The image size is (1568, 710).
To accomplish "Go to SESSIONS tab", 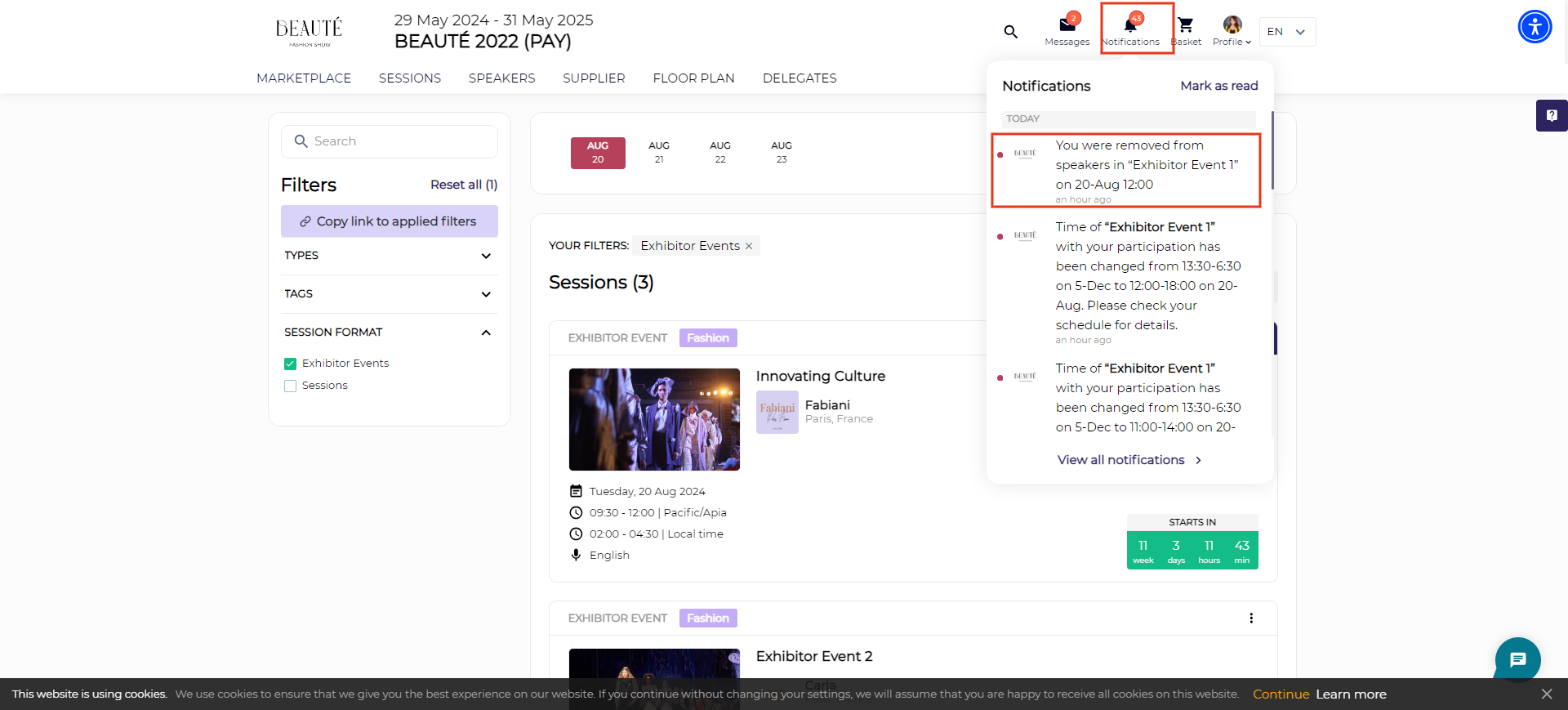I will coord(410,78).
